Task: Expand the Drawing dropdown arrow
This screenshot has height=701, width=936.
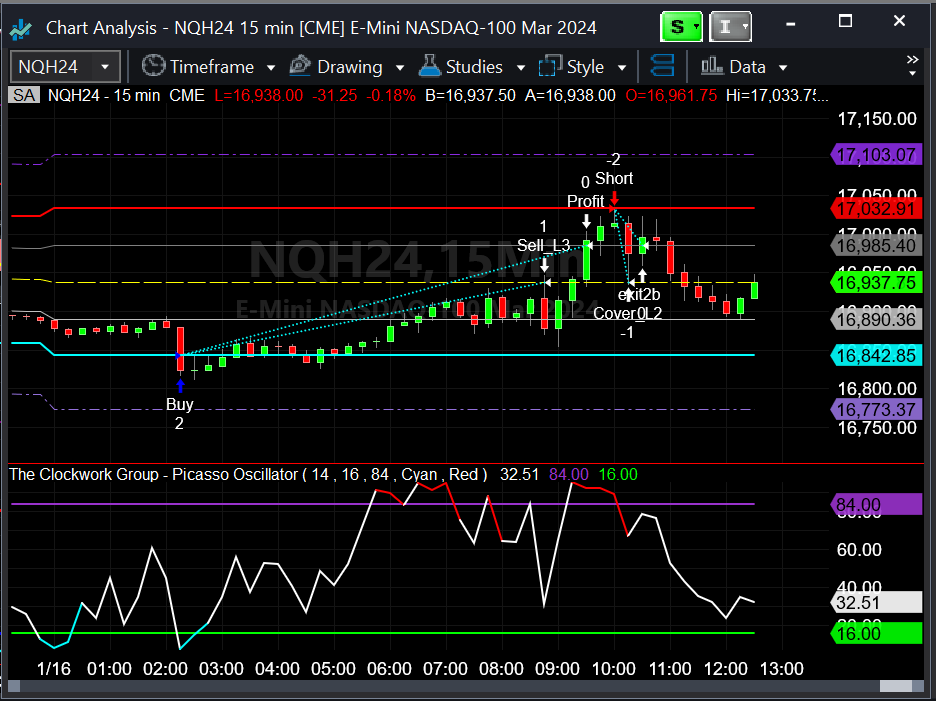Action: (x=400, y=67)
